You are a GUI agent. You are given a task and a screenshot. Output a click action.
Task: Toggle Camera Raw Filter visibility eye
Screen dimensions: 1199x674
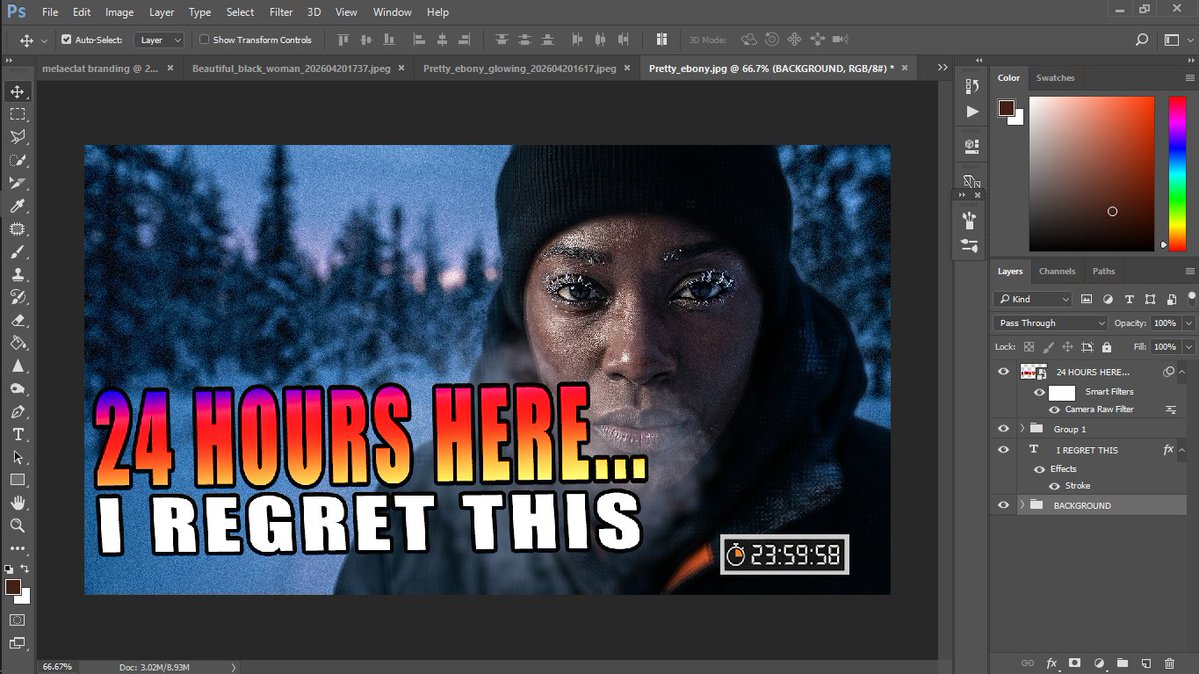[1054, 410]
